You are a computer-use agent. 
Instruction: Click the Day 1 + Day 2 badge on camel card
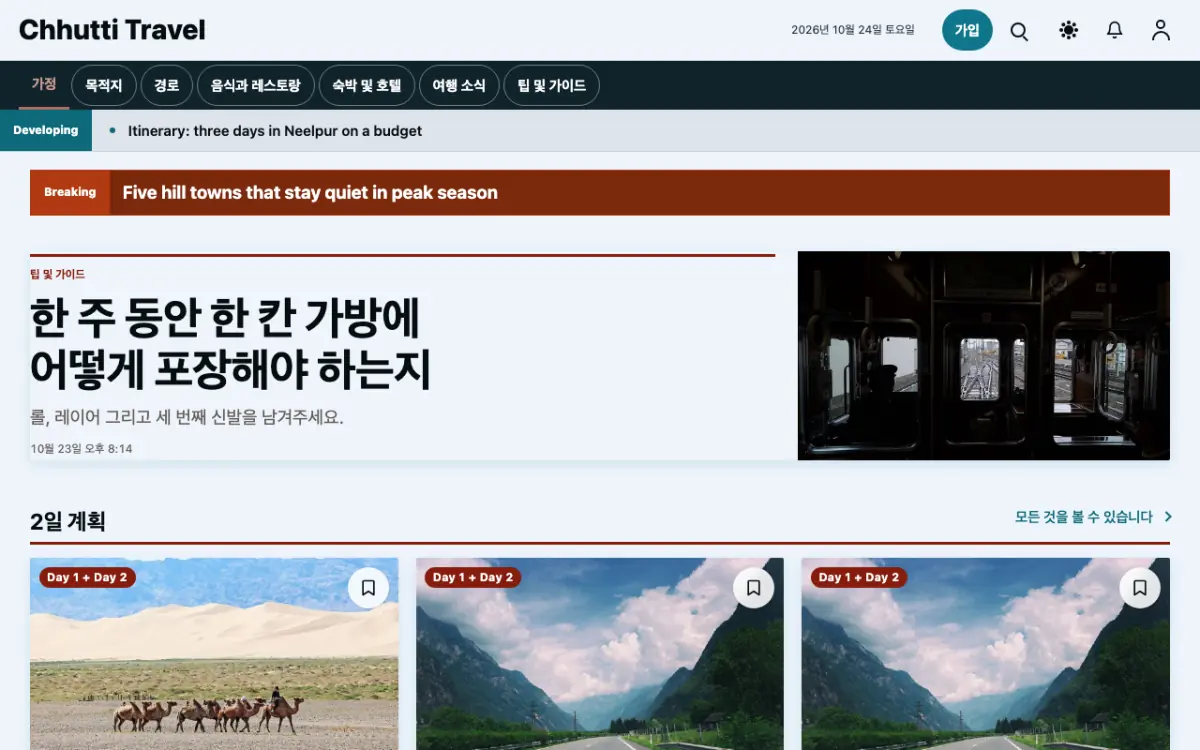pos(87,577)
